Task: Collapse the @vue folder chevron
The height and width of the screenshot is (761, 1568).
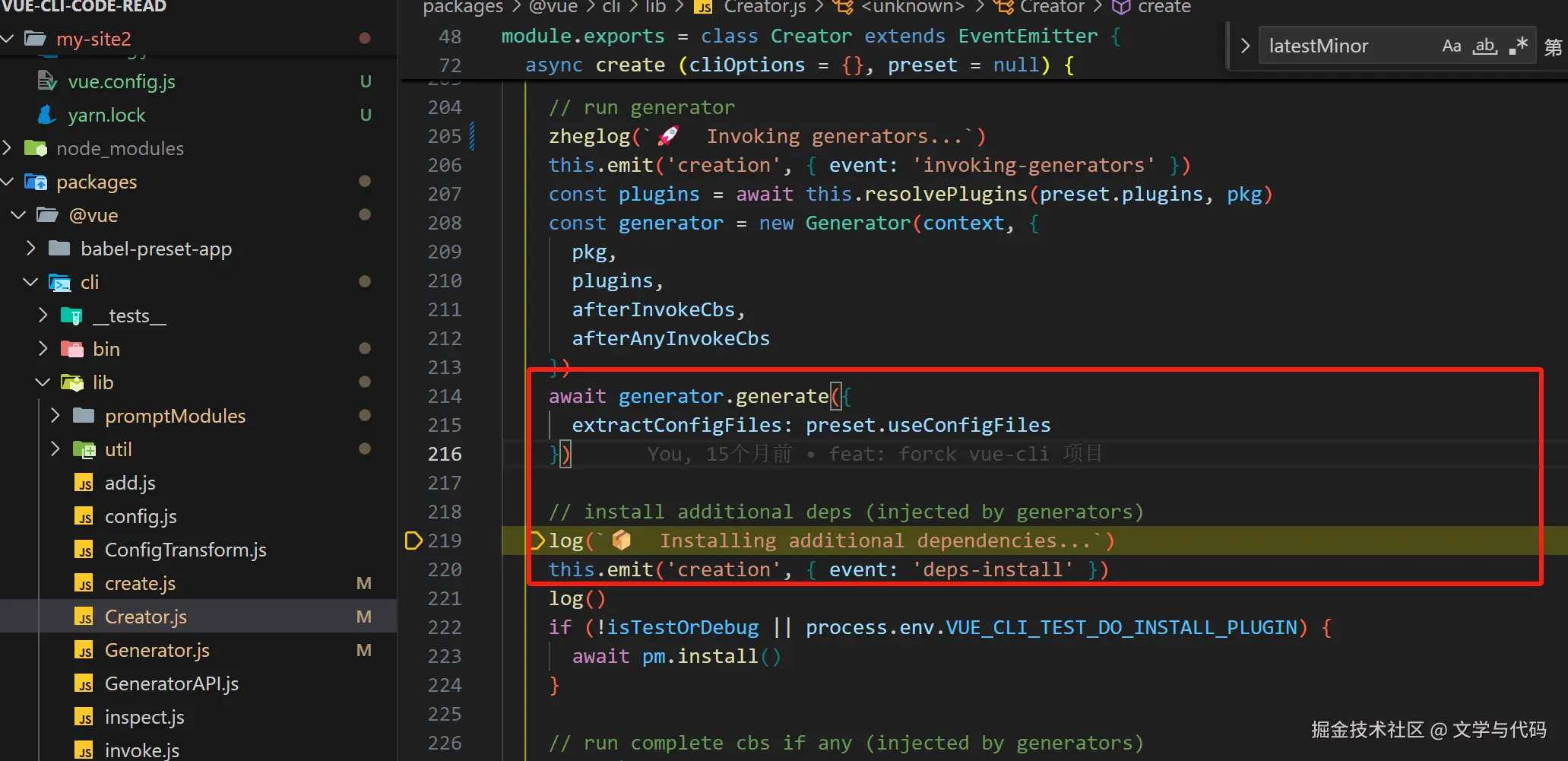Action: (x=19, y=214)
